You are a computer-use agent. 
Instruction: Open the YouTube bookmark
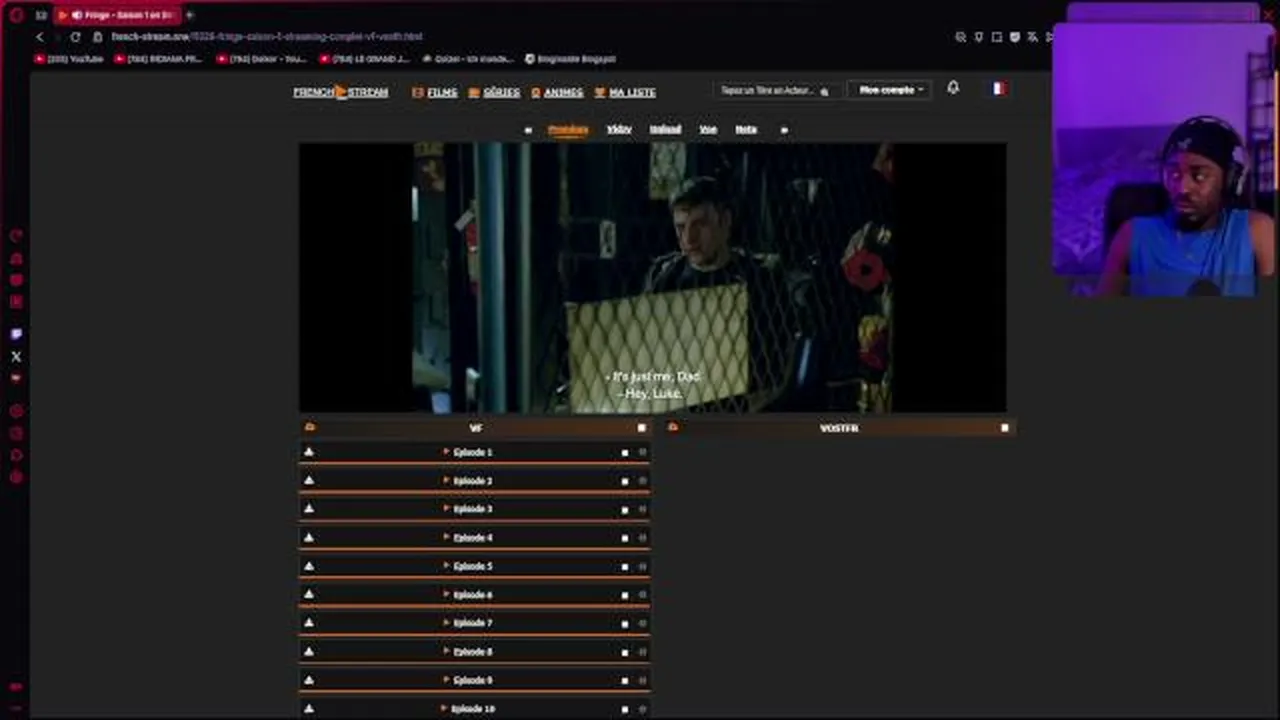[69, 59]
